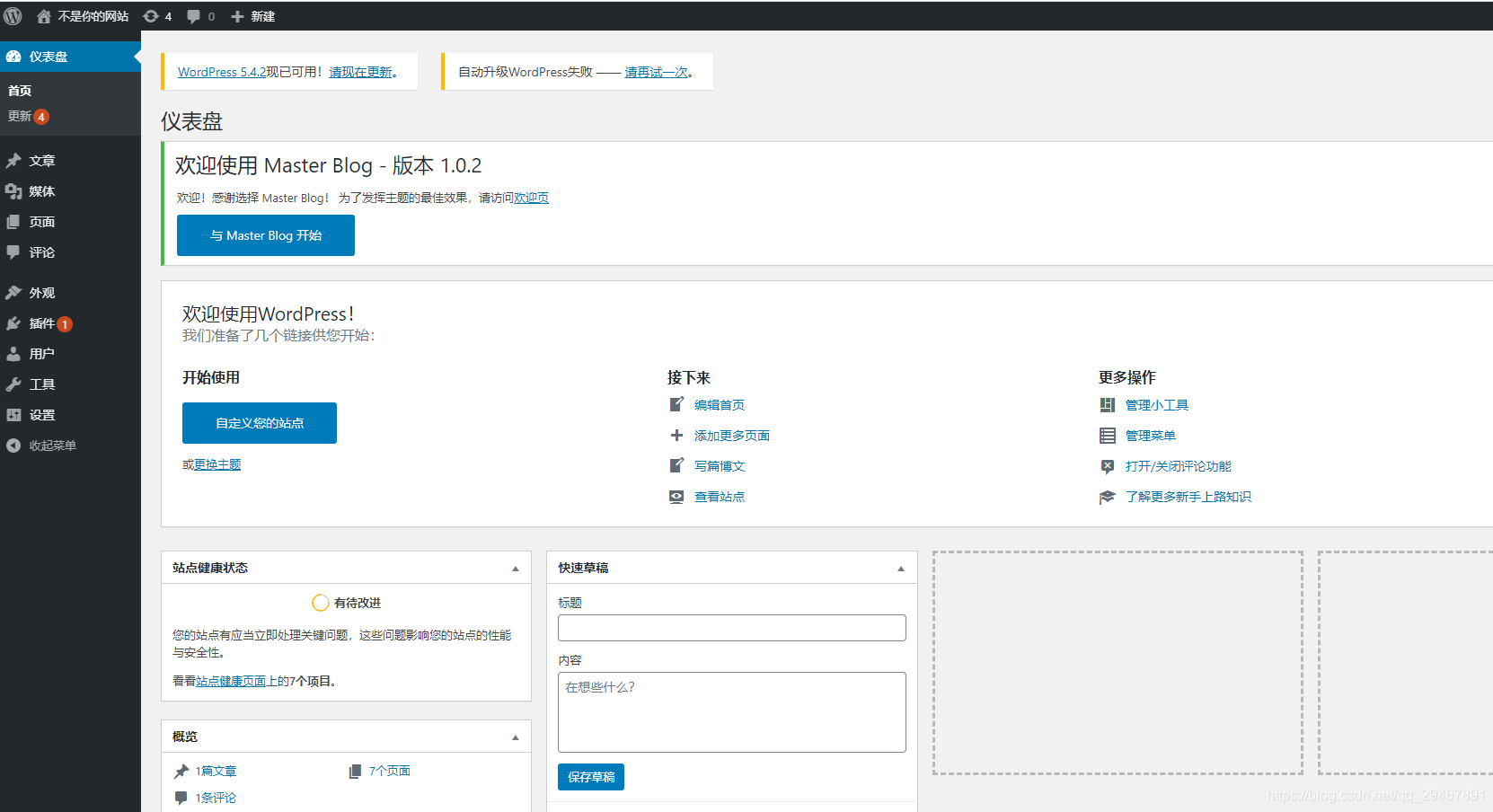Open the WordPress 5.4.2 link
The image size is (1493, 812).
222,72
